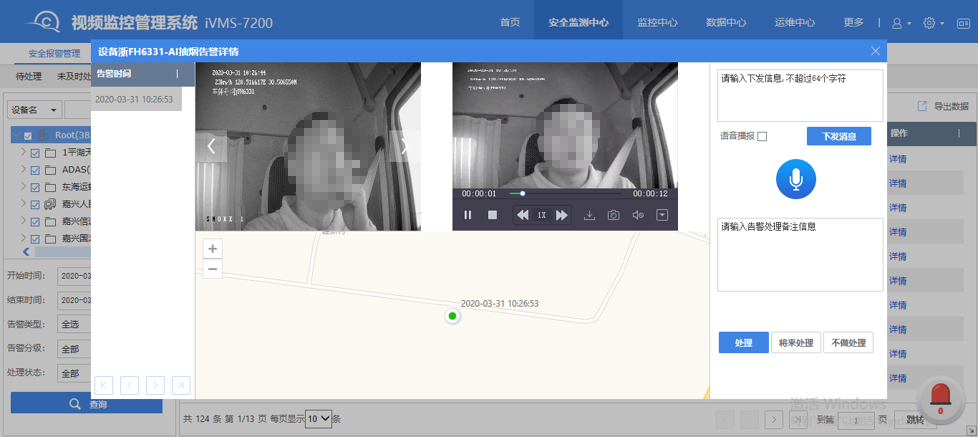Expand the 嘉兴人 tree node
The width and height of the screenshot is (978, 437).
(x=23, y=203)
